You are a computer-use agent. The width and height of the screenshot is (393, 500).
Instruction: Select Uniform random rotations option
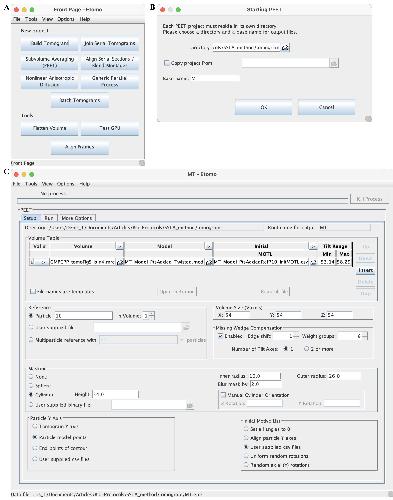click(246, 456)
